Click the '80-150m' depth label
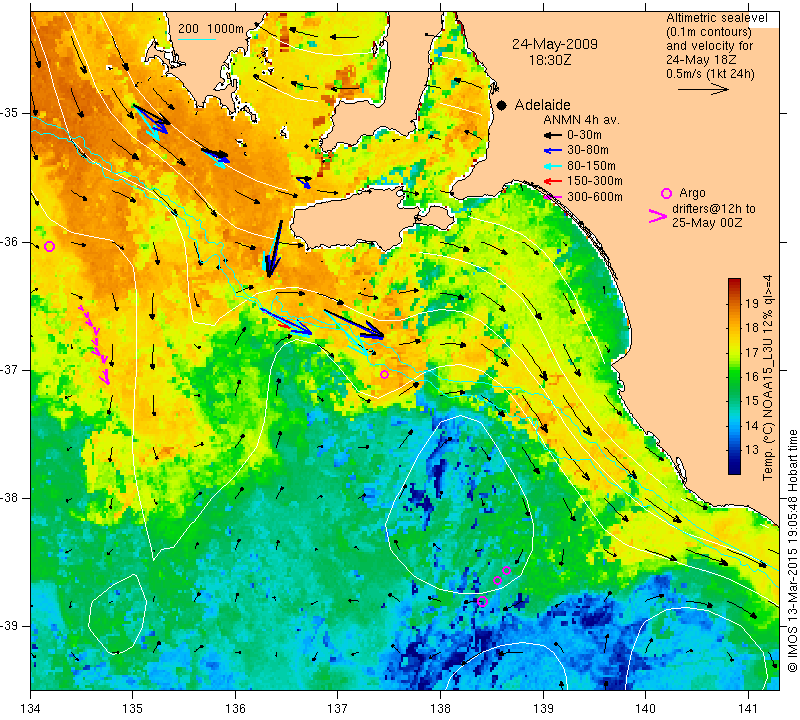Screen dimensions: 800x720 point(591,166)
